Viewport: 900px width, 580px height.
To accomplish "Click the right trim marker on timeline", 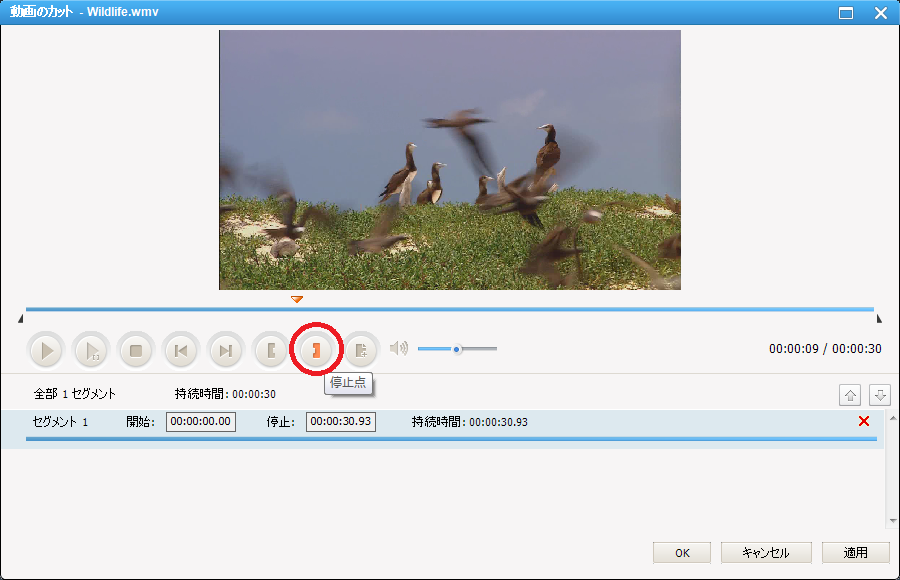I will [879, 318].
